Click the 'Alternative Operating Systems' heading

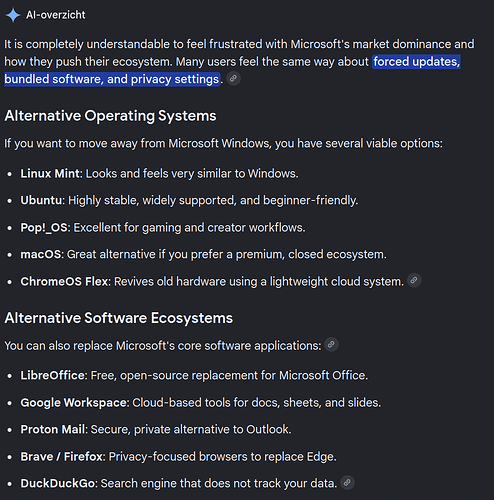110,116
